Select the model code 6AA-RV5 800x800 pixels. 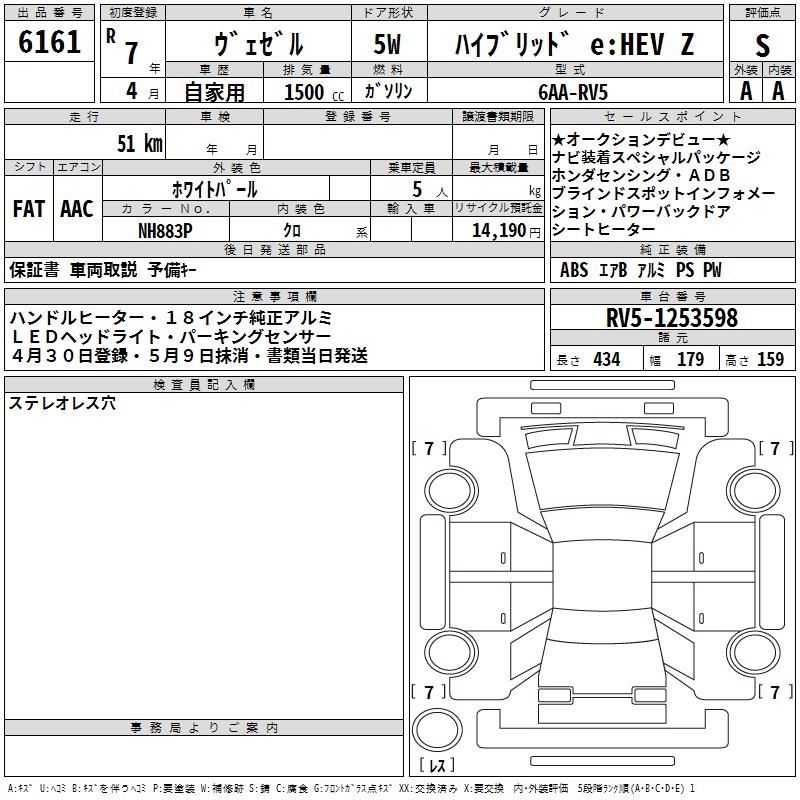click(573, 92)
